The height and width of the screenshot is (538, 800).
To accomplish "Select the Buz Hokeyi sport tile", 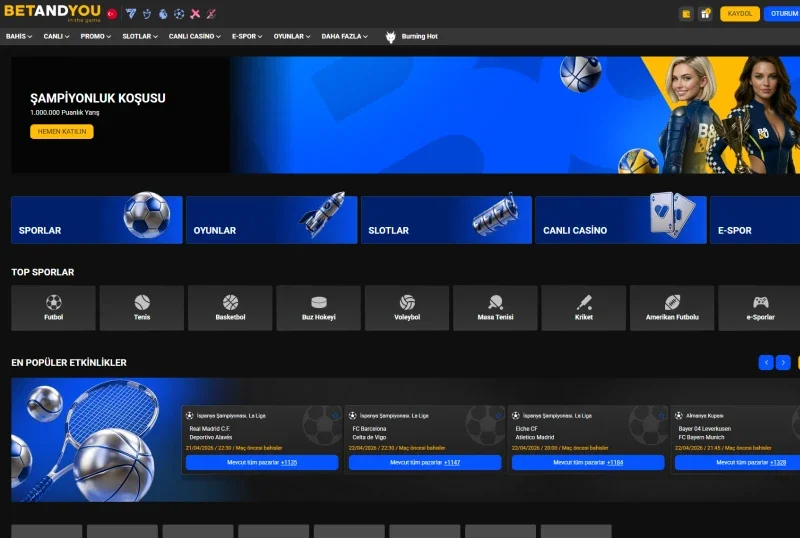I will coord(318,308).
